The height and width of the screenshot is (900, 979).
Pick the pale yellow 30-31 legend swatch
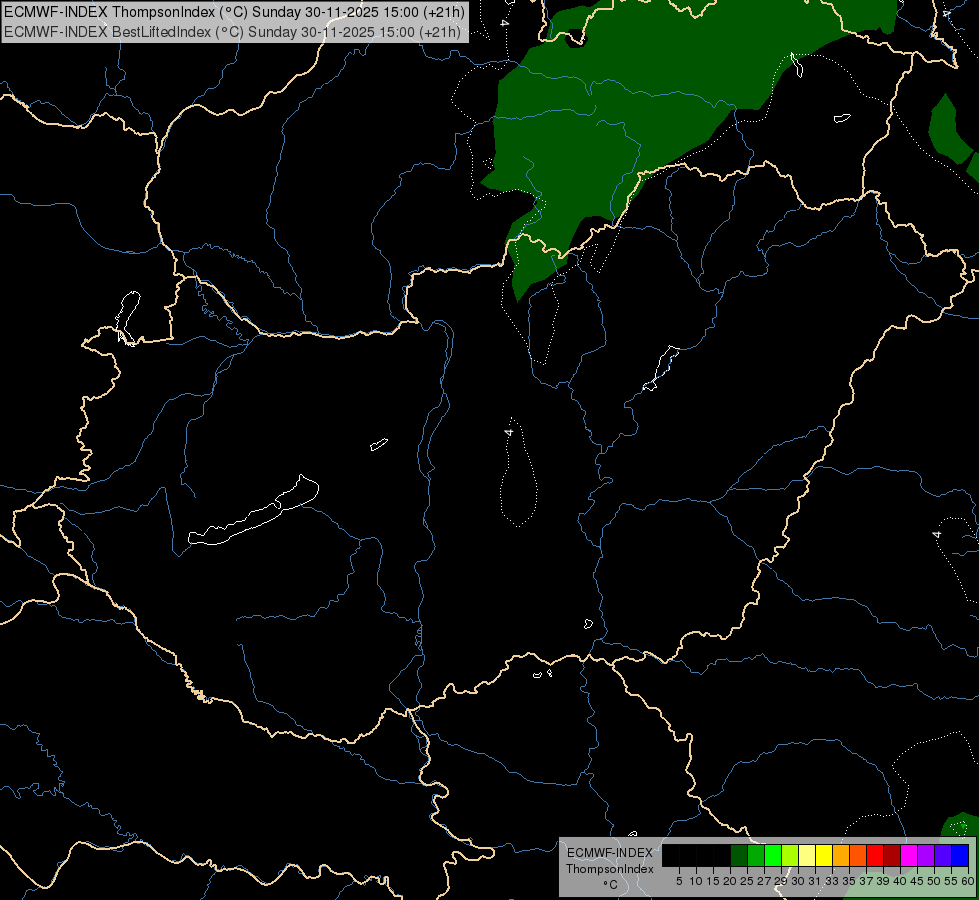807,855
